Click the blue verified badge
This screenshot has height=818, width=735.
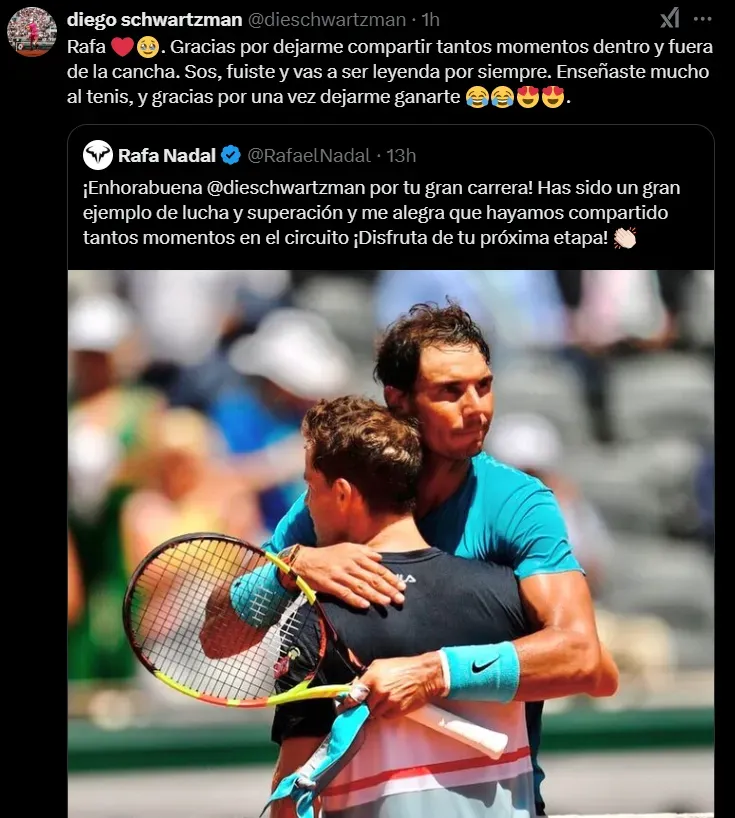click(231, 155)
